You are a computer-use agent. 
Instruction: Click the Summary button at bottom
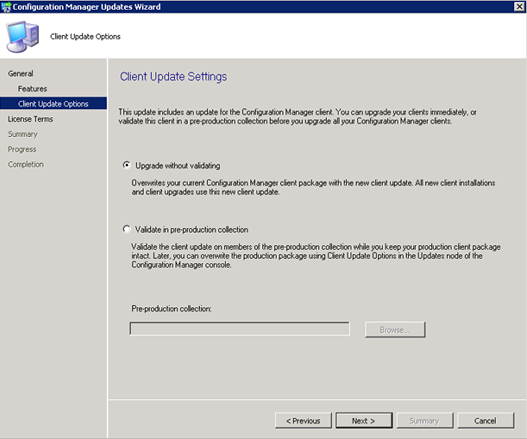pos(424,421)
